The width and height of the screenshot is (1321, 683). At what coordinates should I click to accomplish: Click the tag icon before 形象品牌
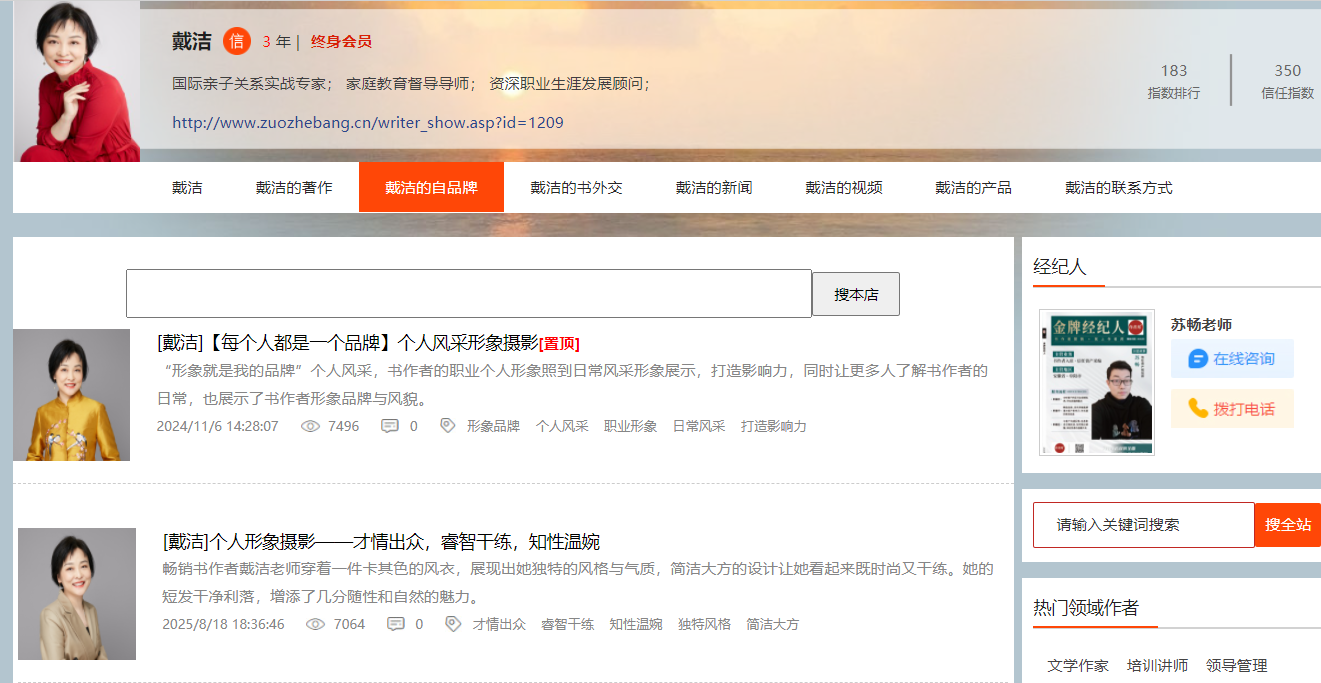pos(448,426)
